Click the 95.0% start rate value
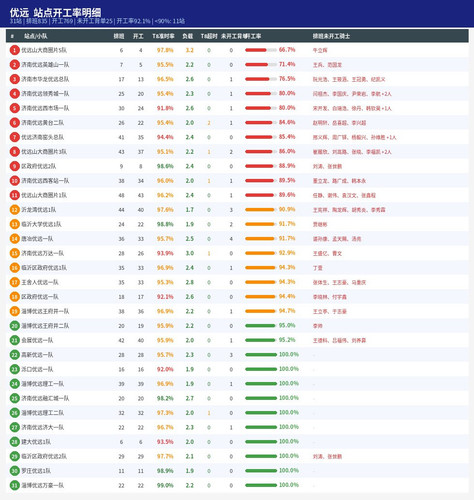474x500 pixels. [287, 326]
